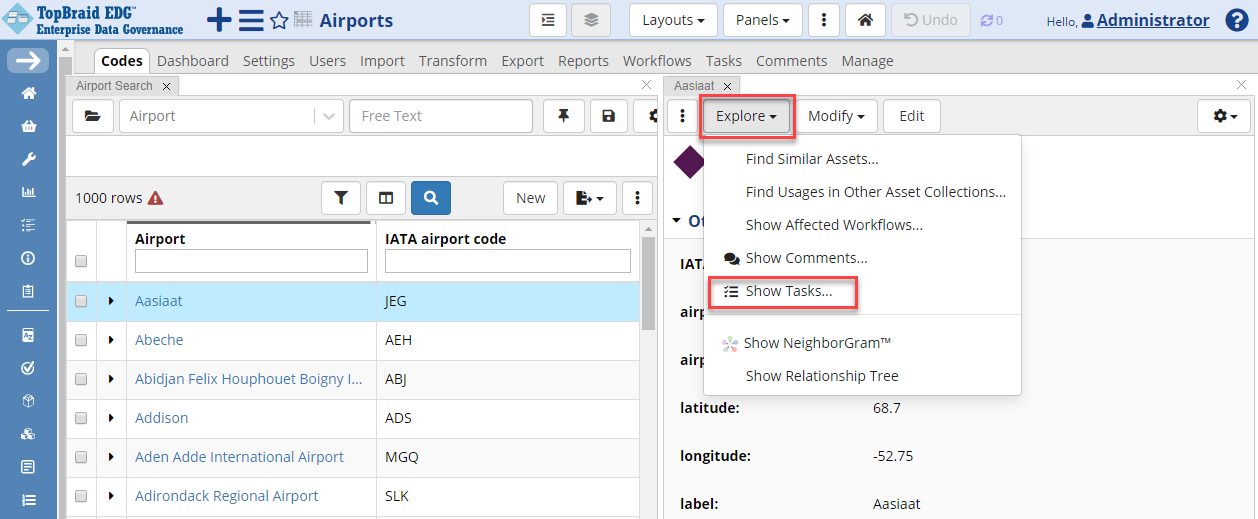The image size is (1258, 519).
Task: Switch to the Workflows tab
Action: click(657, 61)
